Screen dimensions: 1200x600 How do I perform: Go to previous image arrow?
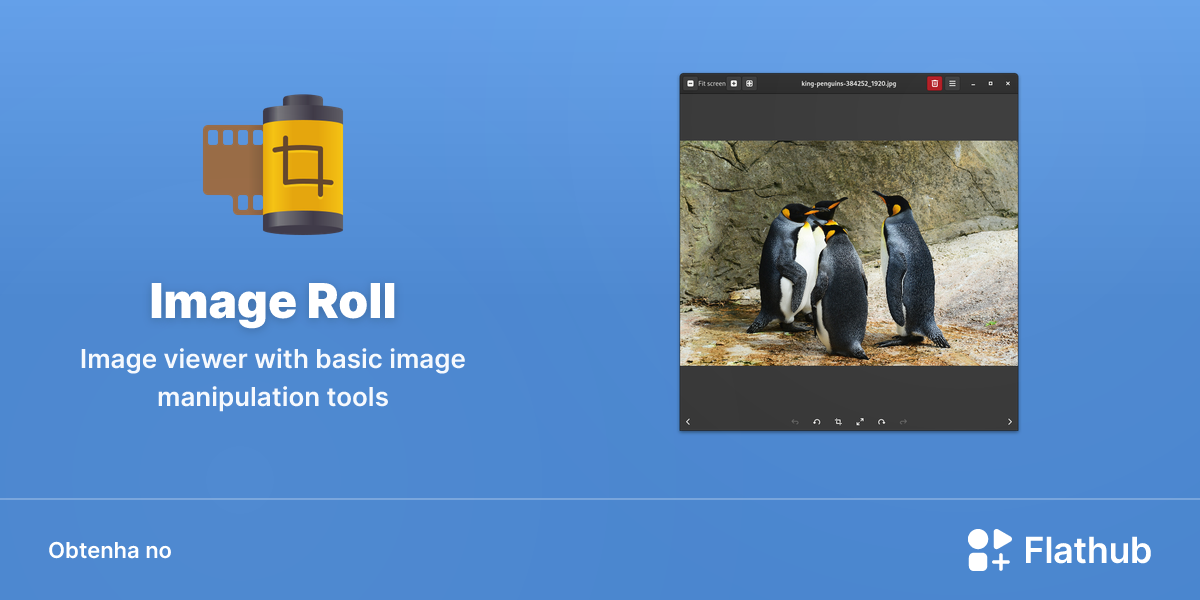tap(688, 422)
